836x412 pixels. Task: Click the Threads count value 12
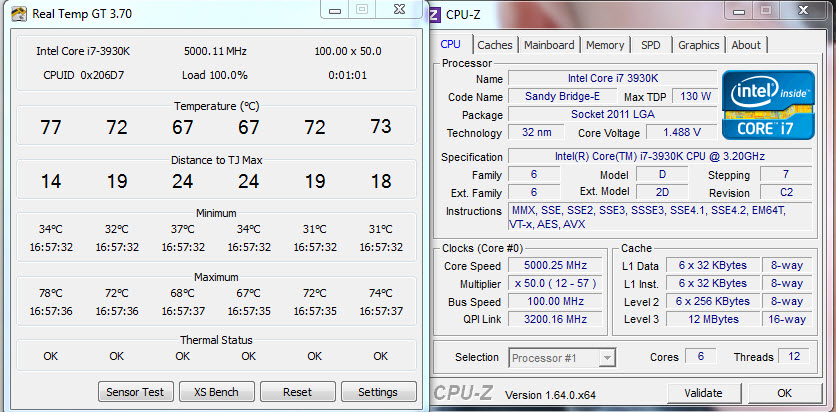pos(794,357)
